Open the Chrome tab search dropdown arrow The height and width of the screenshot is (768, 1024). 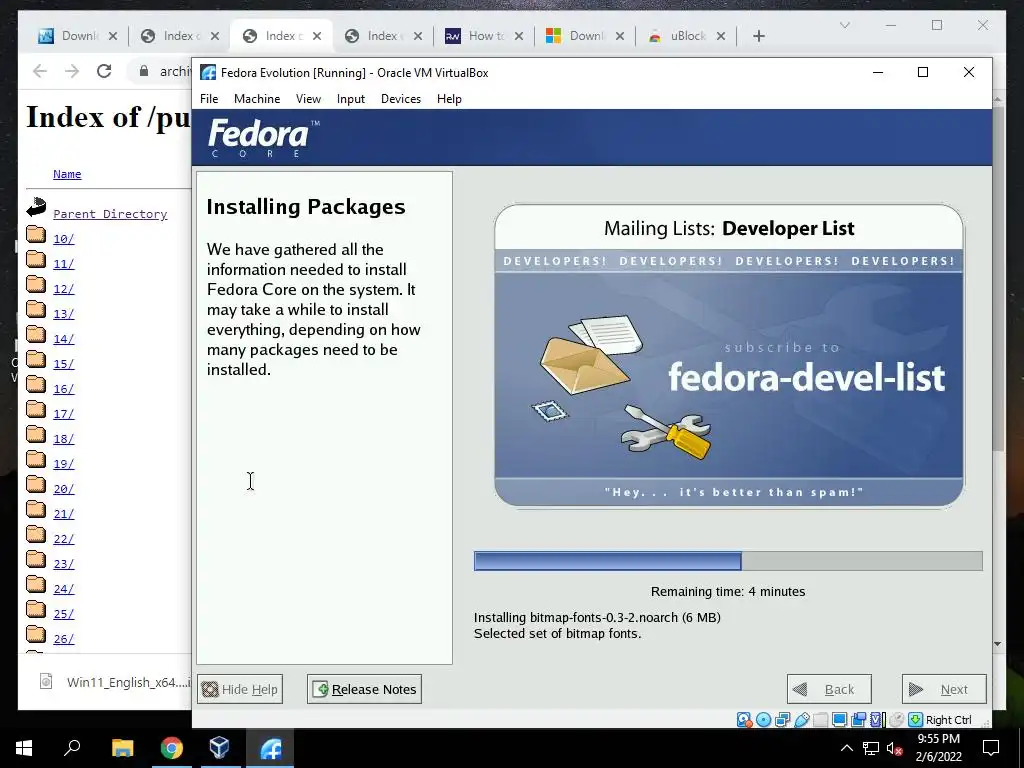[x=844, y=25]
